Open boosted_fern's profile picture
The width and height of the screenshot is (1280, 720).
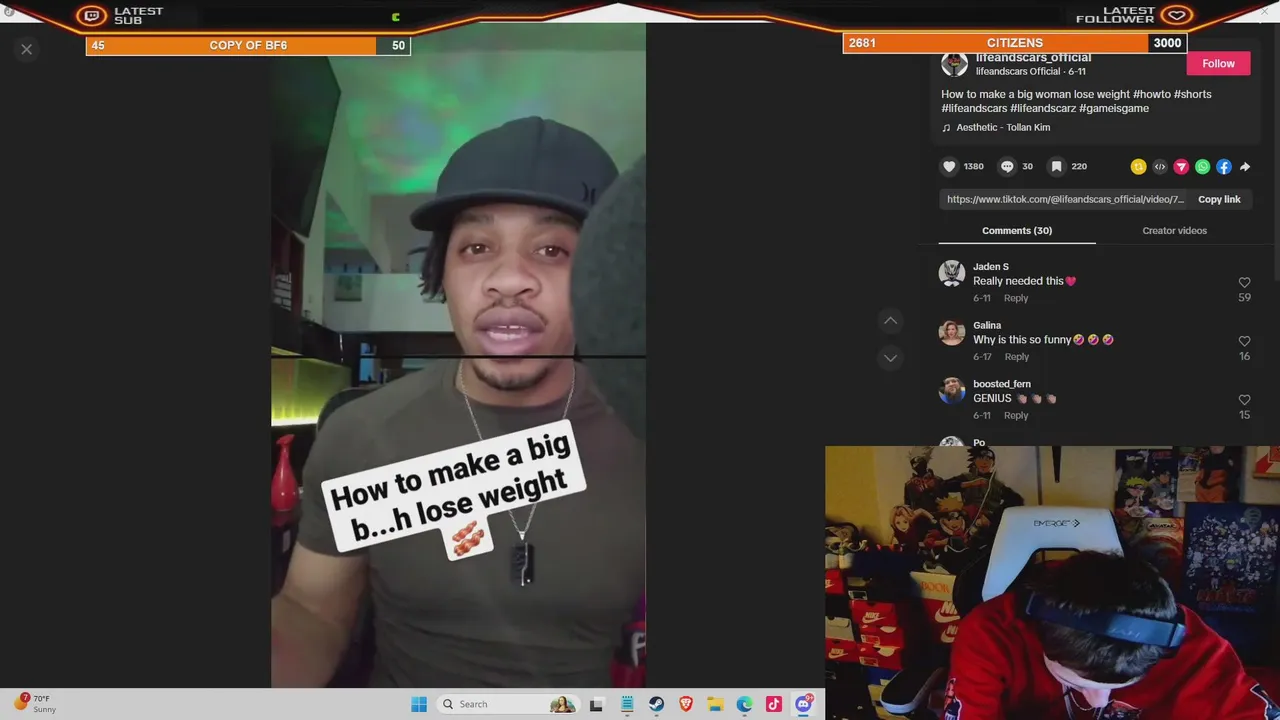point(952,390)
